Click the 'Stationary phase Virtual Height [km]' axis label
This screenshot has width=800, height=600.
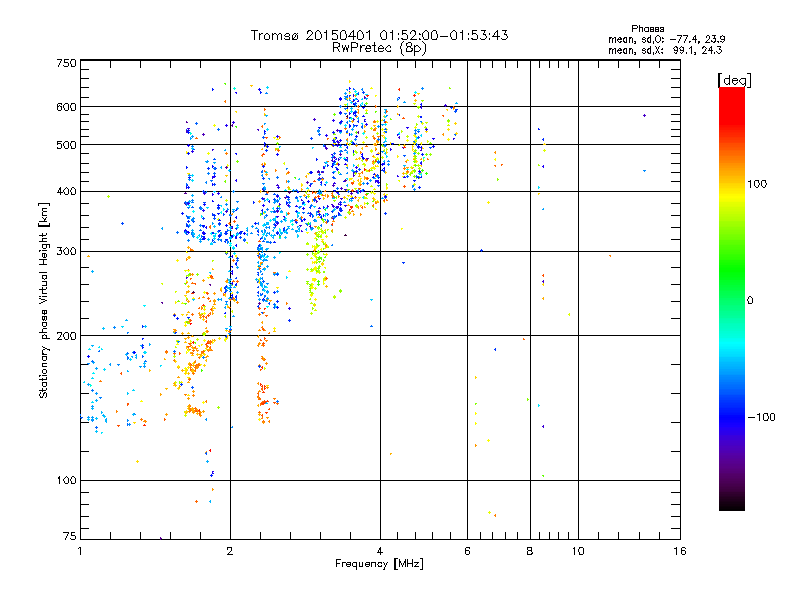(x=43, y=300)
